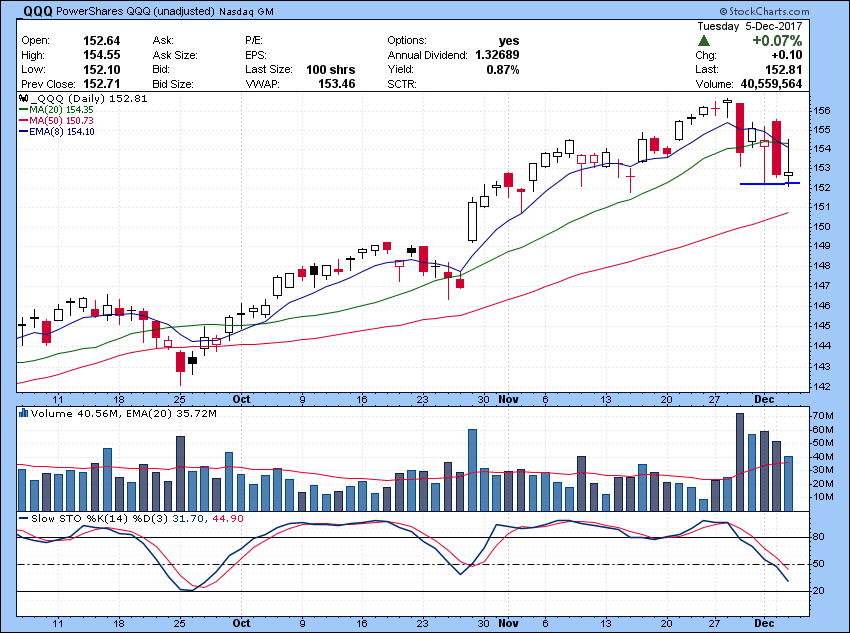Click the candlestick icon before _QQQ (Daily)
850x633 pixels.
click(x=24, y=99)
